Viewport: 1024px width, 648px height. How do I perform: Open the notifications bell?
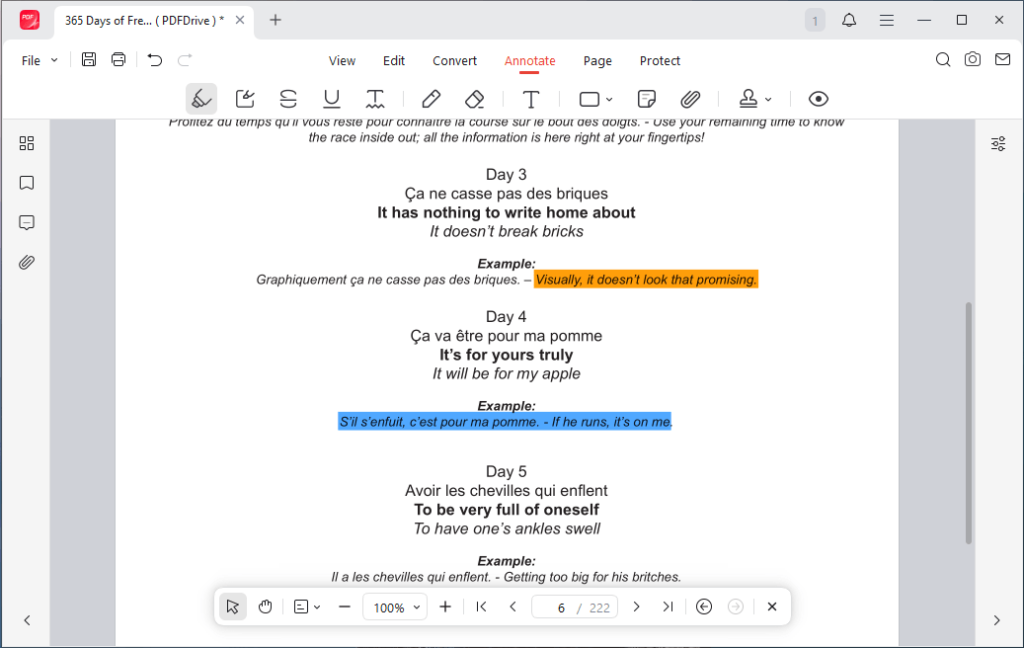849,20
